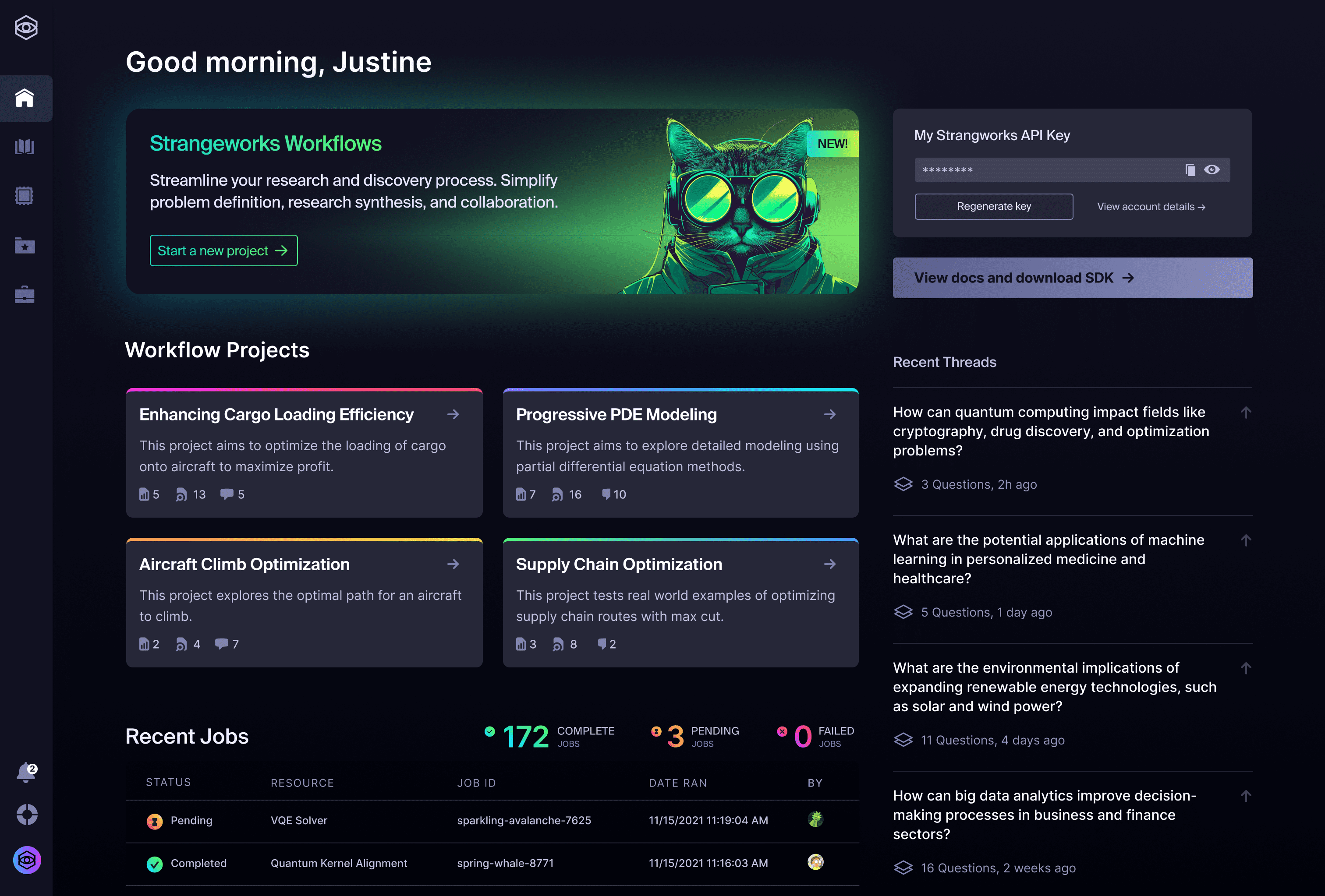Click the API key masked input field
The height and width of the screenshot is (896, 1325).
tap(1072, 170)
